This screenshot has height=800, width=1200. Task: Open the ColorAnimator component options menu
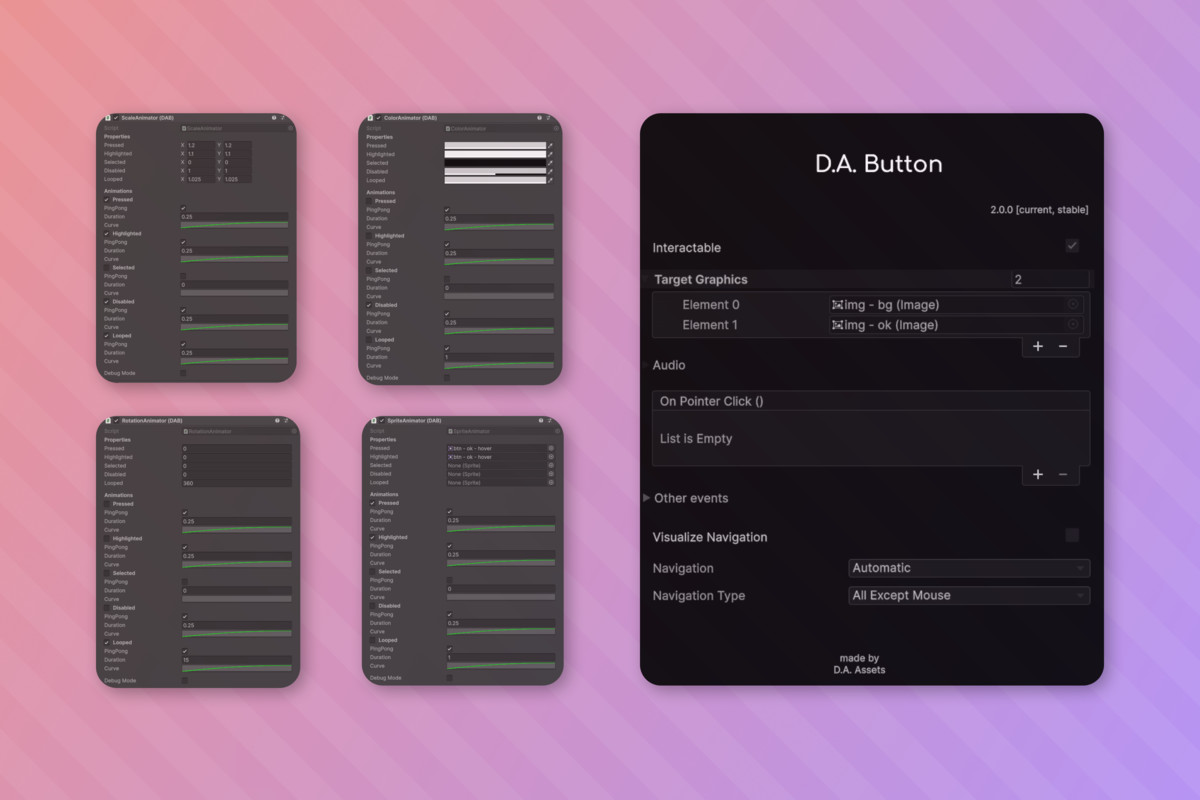pyautogui.click(x=548, y=117)
